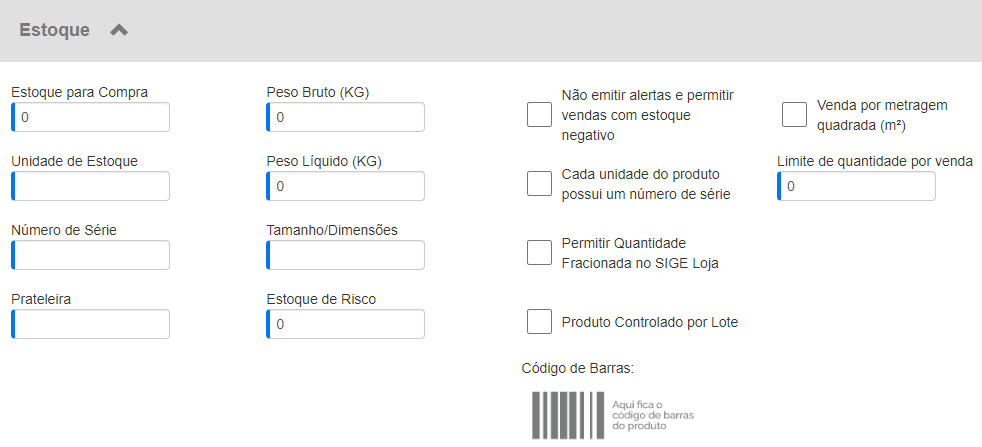Tick Venda por metragem quadrada checkbox
Viewport: 982px width, 447px height.
(x=794, y=115)
